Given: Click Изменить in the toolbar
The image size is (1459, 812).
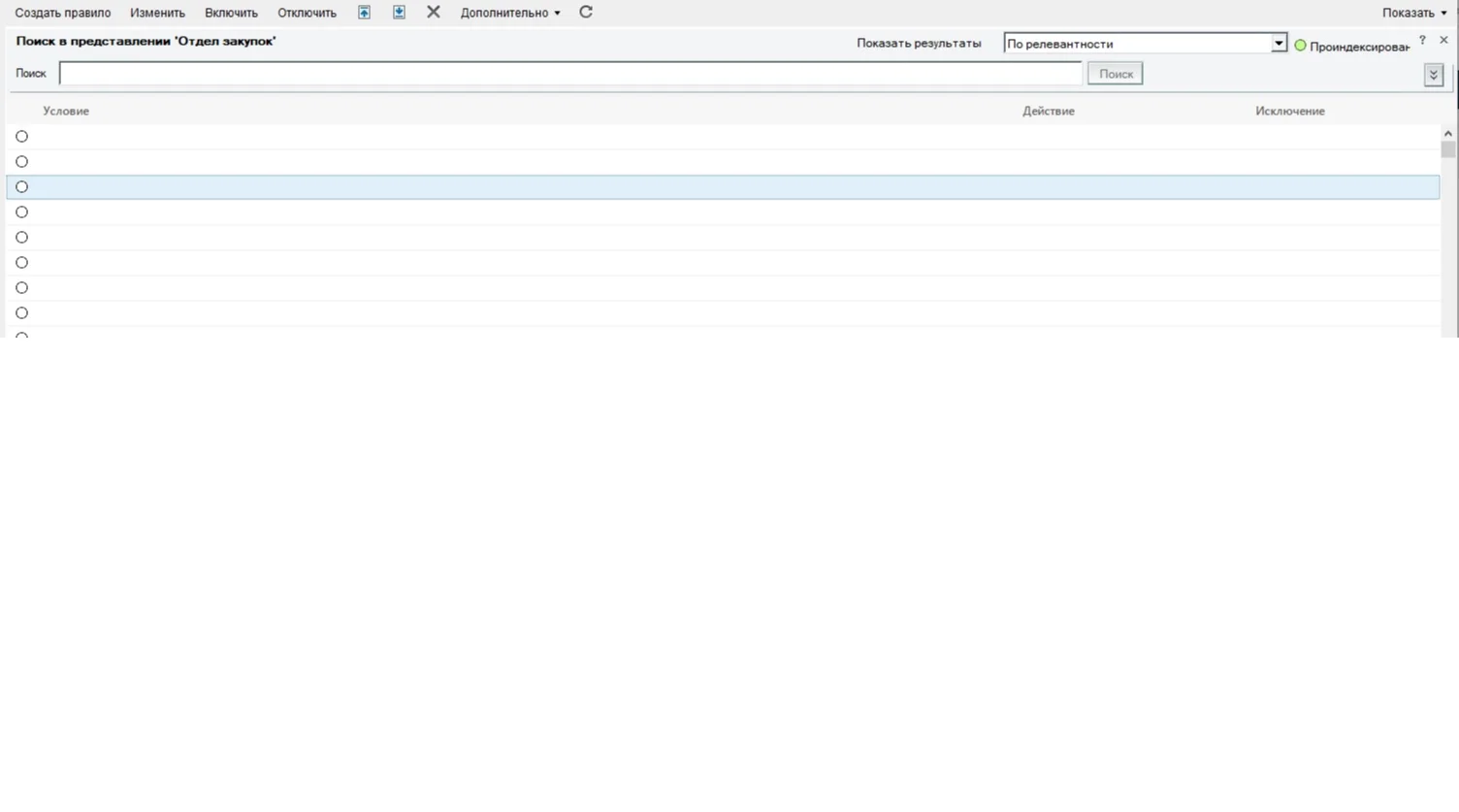Looking at the screenshot, I should point(157,13).
